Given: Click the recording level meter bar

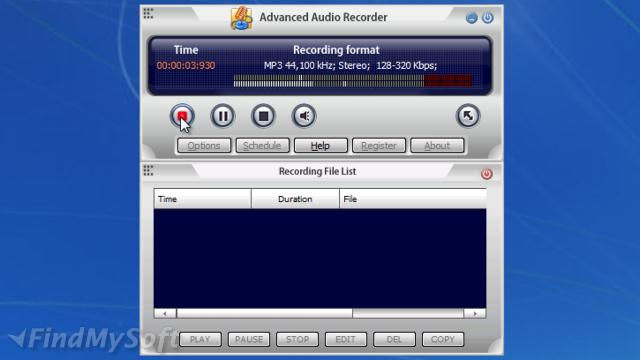Looking at the screenshot, I should tap(353, 81).
